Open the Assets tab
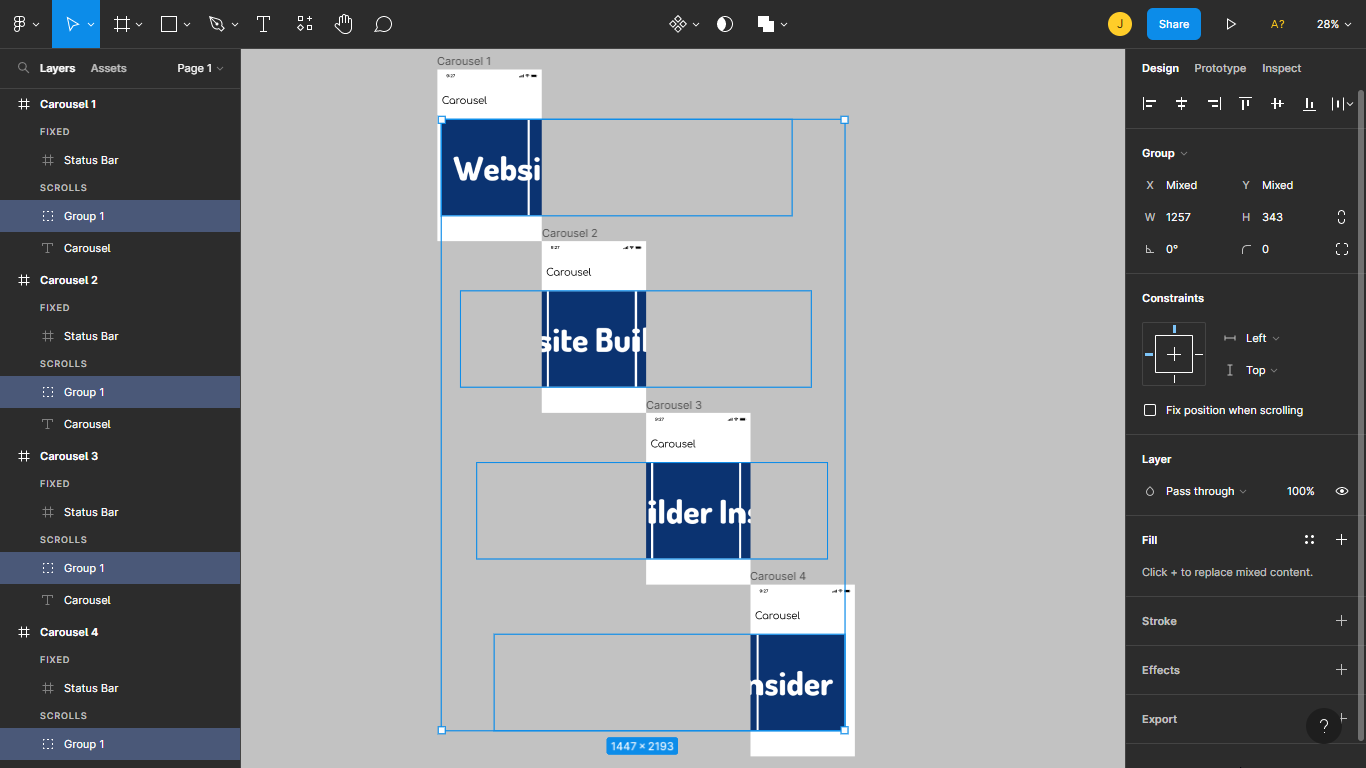 click(x=108, y=68)
